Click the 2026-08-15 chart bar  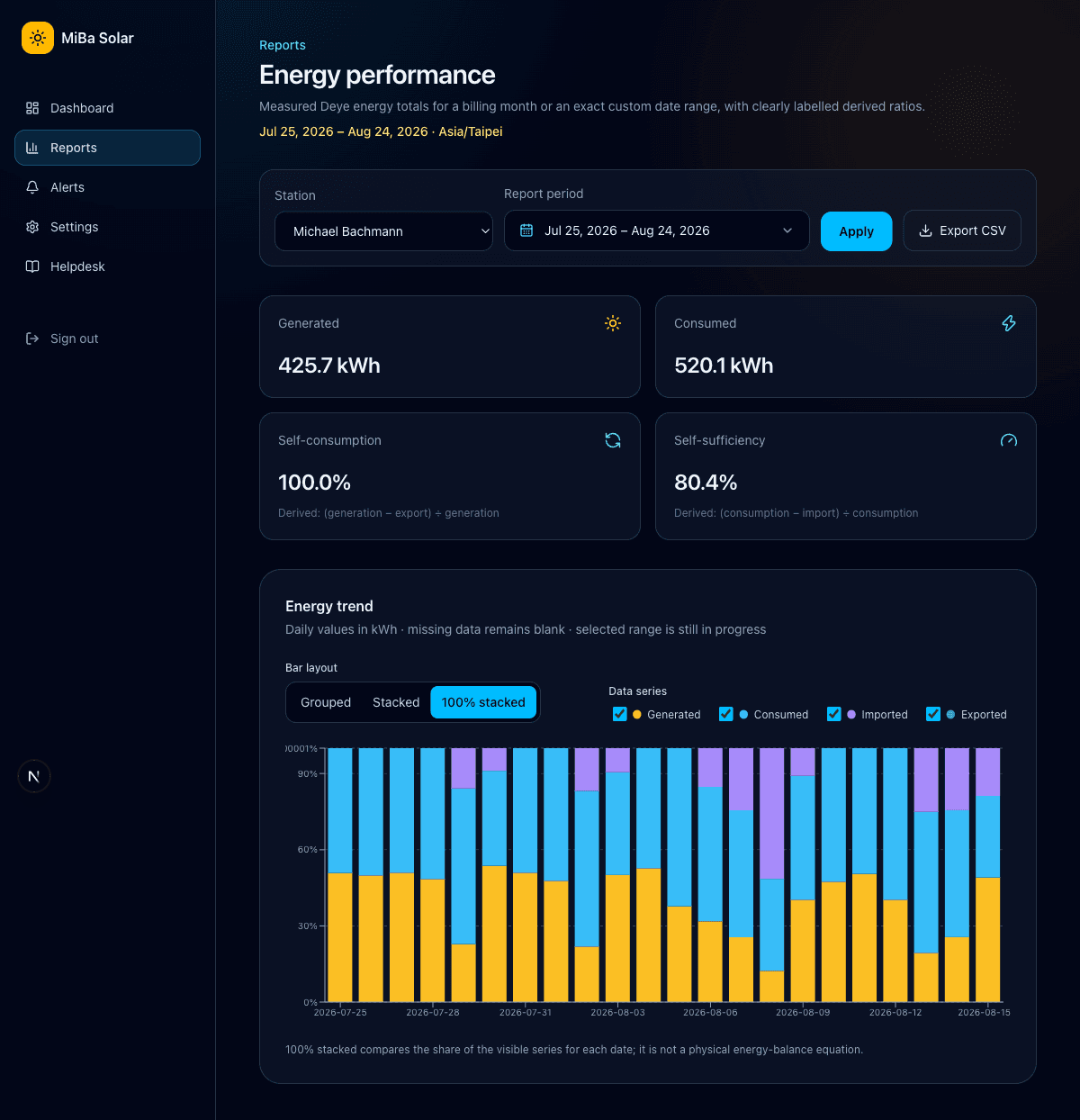point(987,875)
